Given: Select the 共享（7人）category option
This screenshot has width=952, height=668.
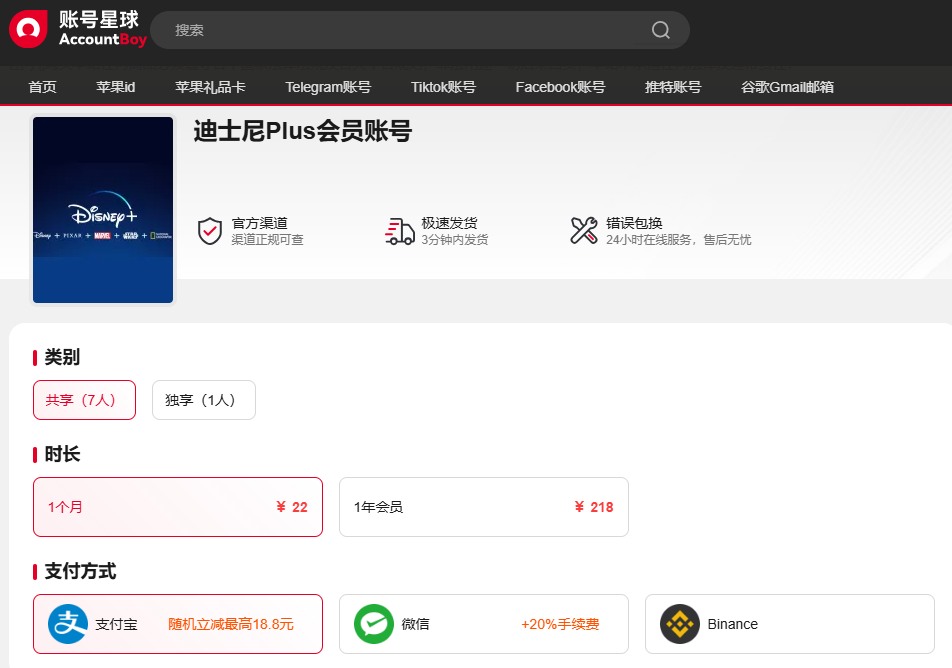Looking at the screenshot, I should click(x=84, y=400).
